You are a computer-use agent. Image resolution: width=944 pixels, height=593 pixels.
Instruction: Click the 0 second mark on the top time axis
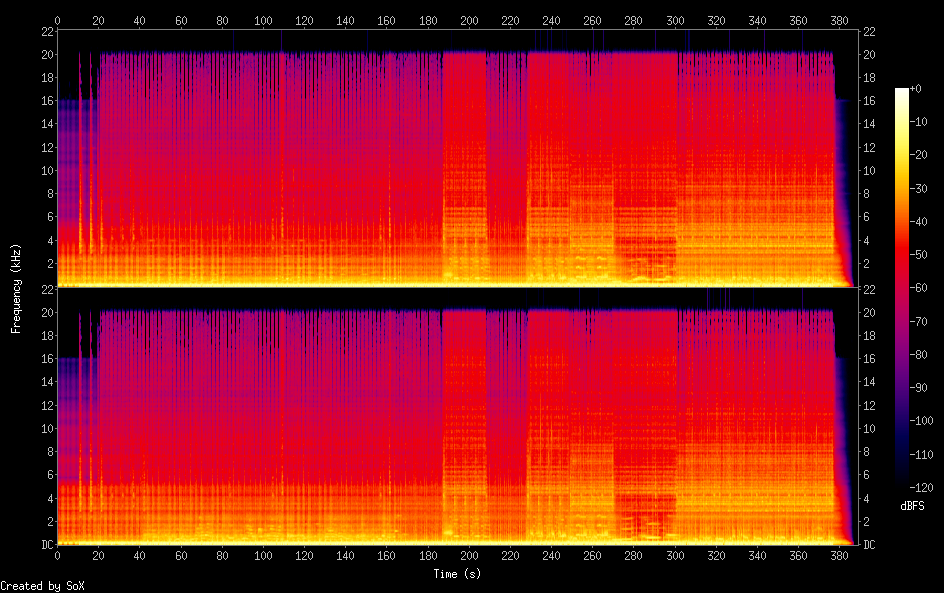click(x=57, y=20)
